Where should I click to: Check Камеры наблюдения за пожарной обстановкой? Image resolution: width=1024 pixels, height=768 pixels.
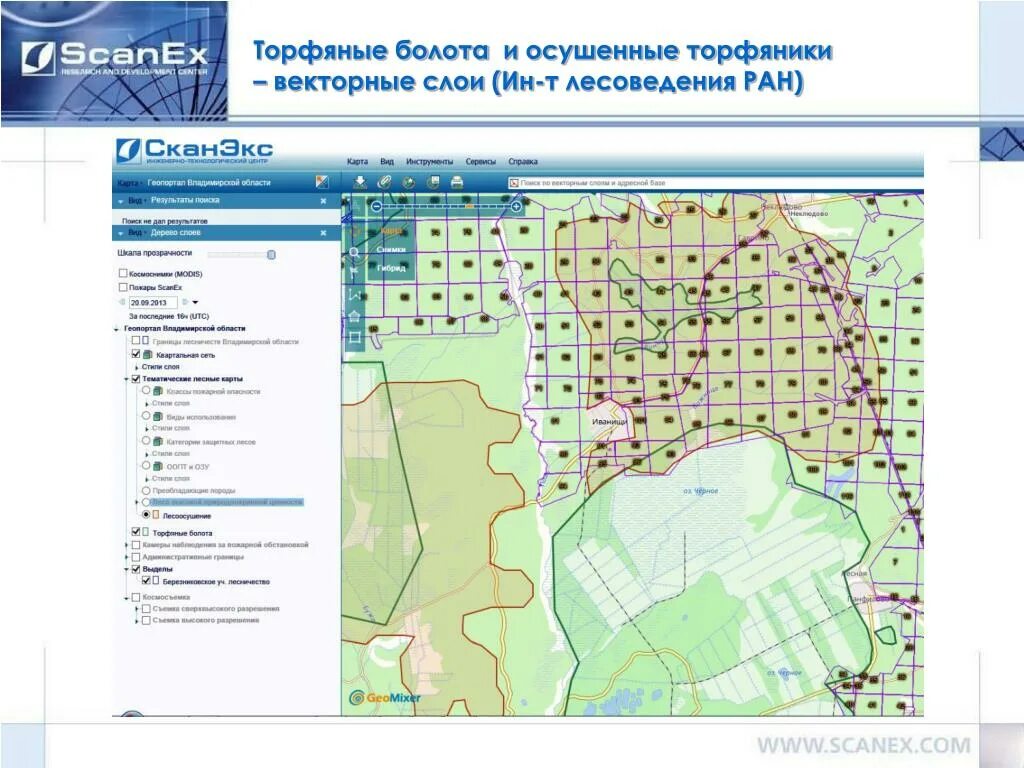click(136, 544)
